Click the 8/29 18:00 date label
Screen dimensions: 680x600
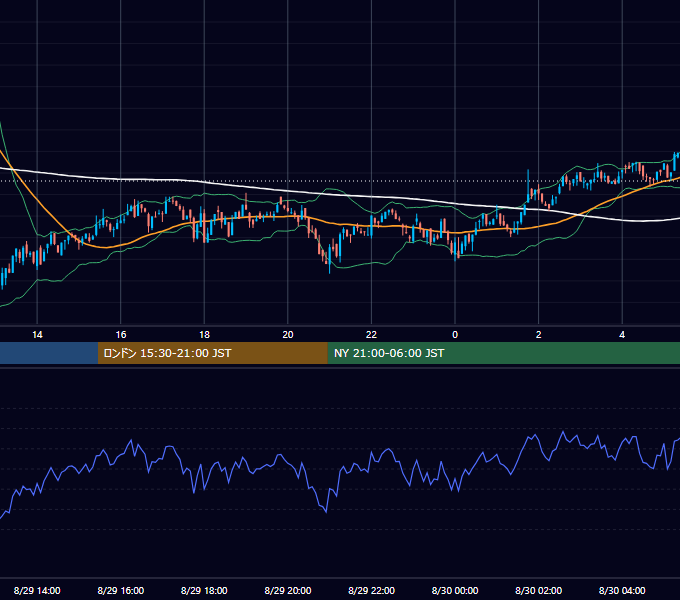204,590
